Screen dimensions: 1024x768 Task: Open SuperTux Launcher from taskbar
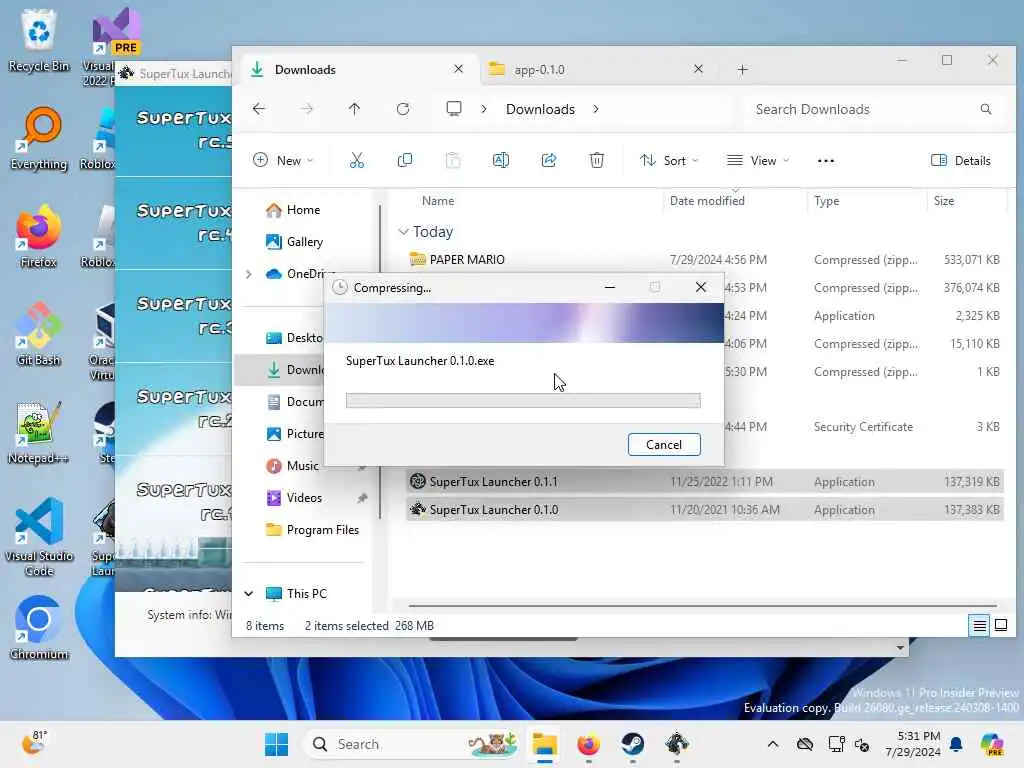(x=677, y=744)
